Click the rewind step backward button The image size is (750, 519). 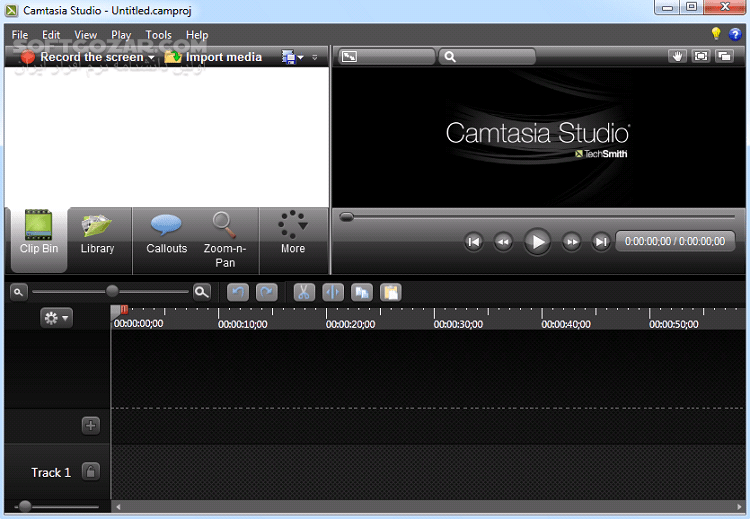[x=503, y=242]
